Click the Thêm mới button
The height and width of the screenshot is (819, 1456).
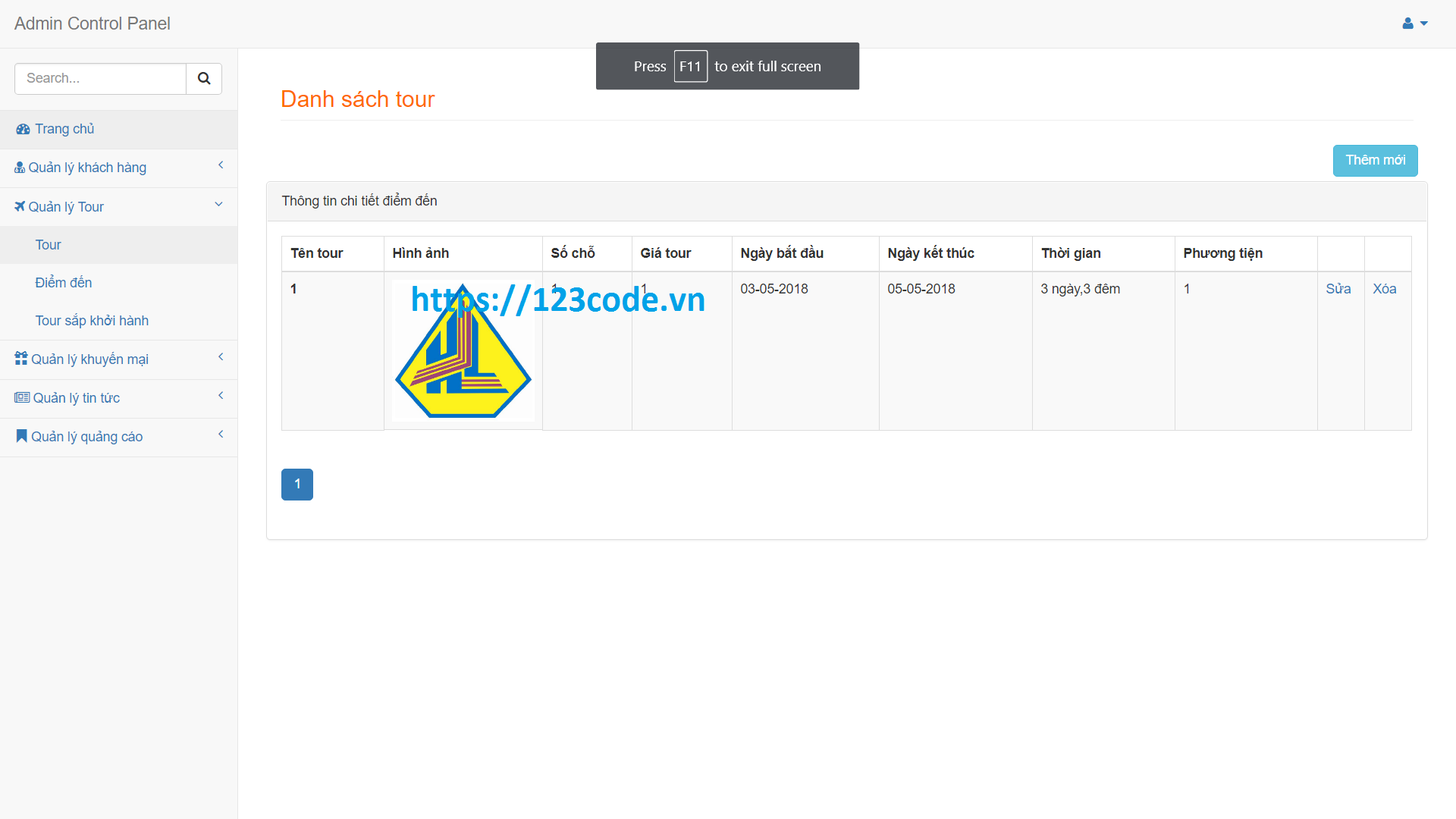pyautogui.click(x=1375, y=160)
